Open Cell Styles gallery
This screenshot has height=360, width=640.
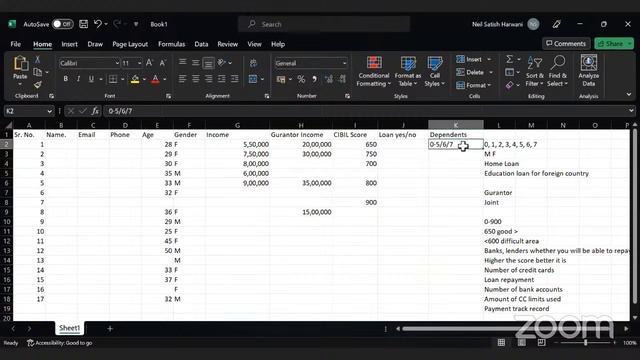click(x=434, y=71)
